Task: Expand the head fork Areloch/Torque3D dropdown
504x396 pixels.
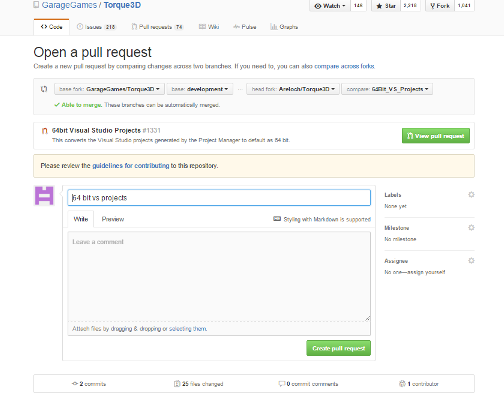Action: point(293,89)
